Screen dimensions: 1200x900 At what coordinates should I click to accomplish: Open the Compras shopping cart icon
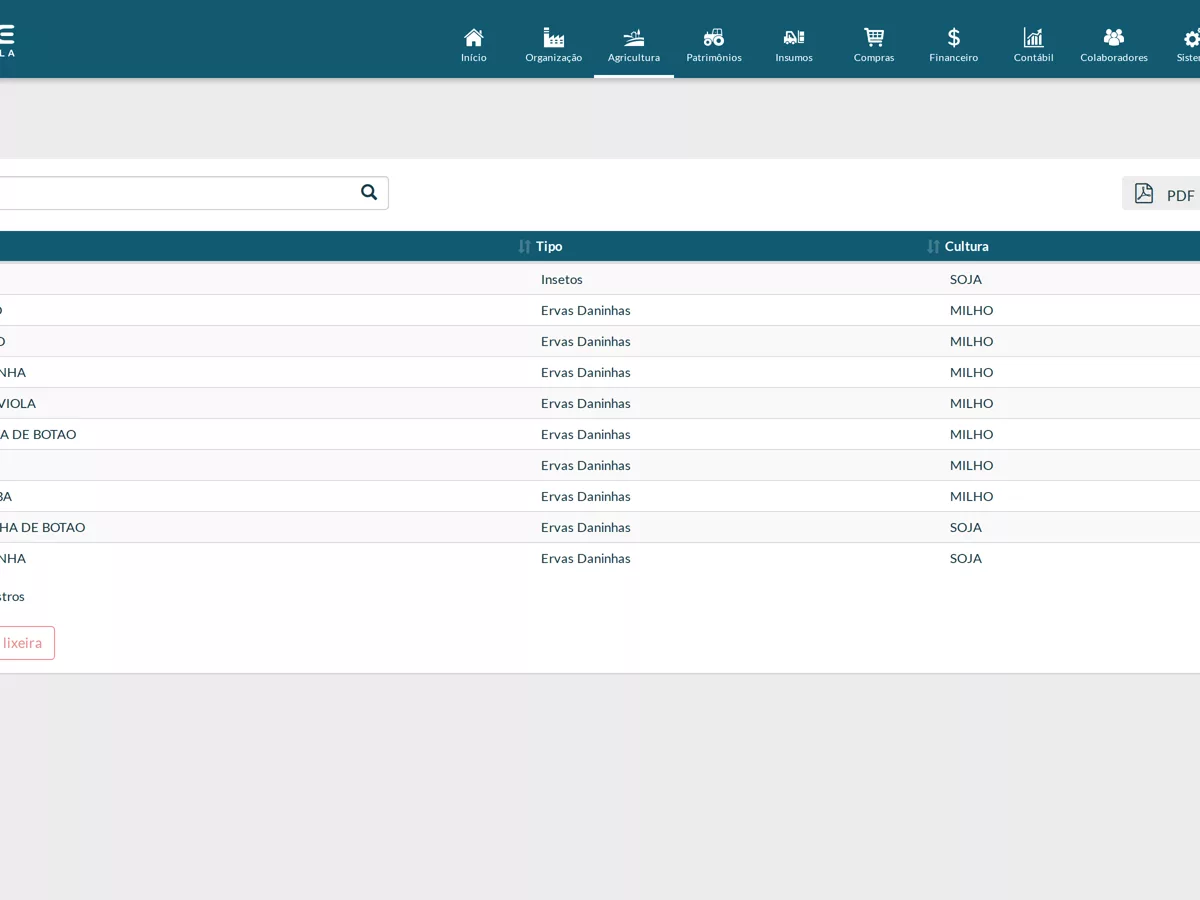pos(874,38)
